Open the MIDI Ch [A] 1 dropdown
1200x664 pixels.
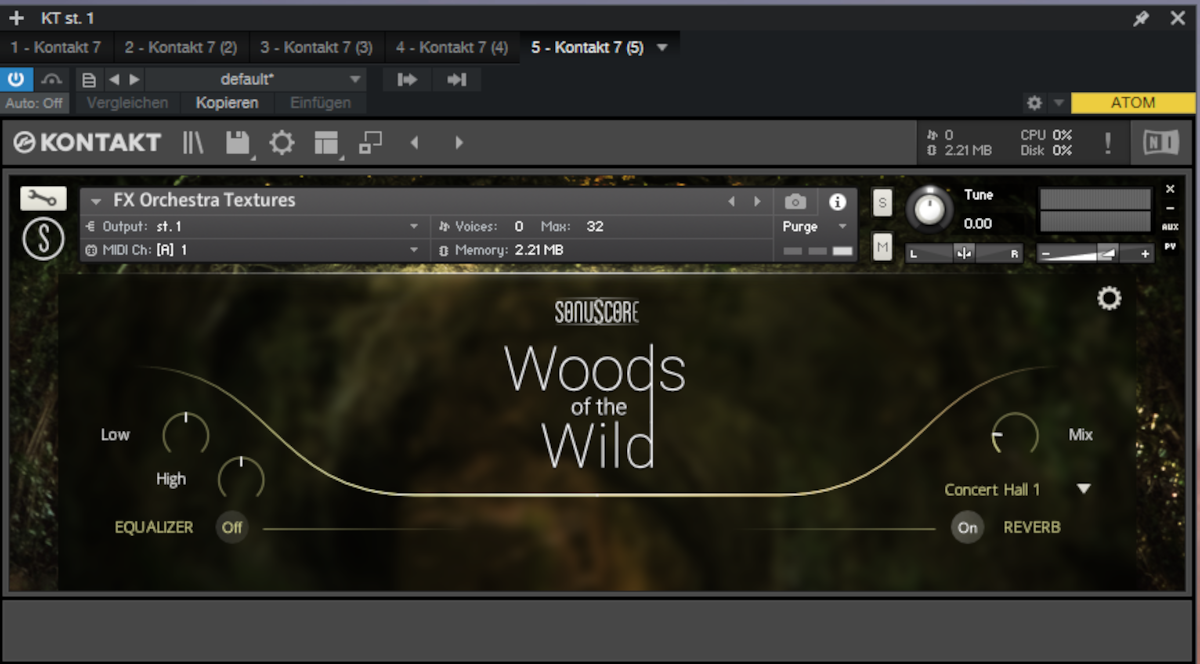click(x=255, y=250)
